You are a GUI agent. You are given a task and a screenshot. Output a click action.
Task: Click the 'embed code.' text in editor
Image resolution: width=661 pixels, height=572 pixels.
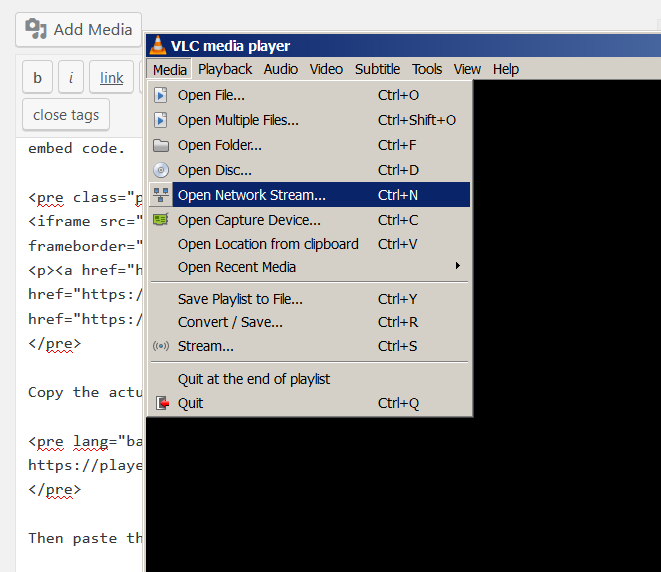point(76,148)
